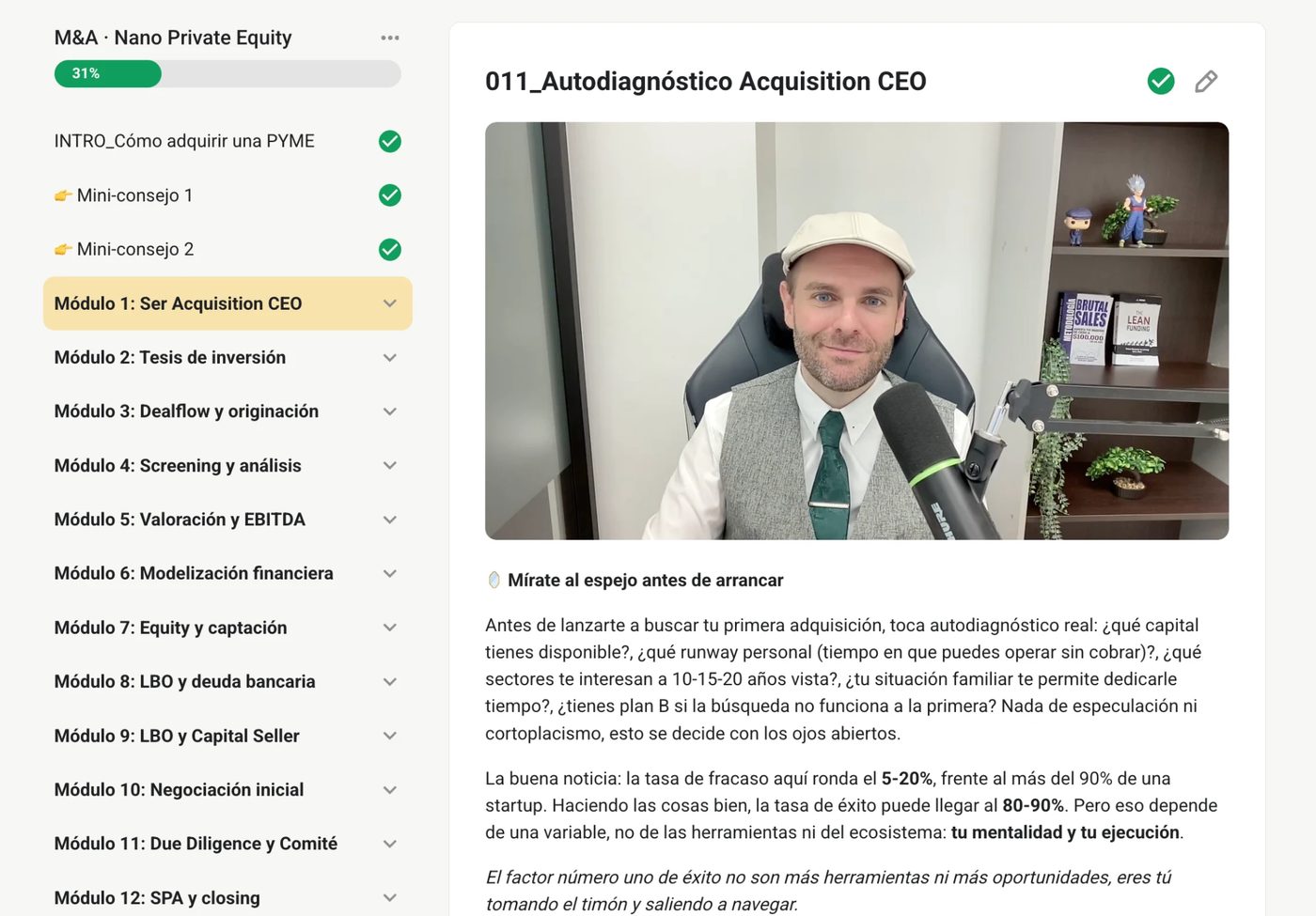Toggle the lesson completed checkmark next to title

pyautogui.click(x=1161, y=82)
